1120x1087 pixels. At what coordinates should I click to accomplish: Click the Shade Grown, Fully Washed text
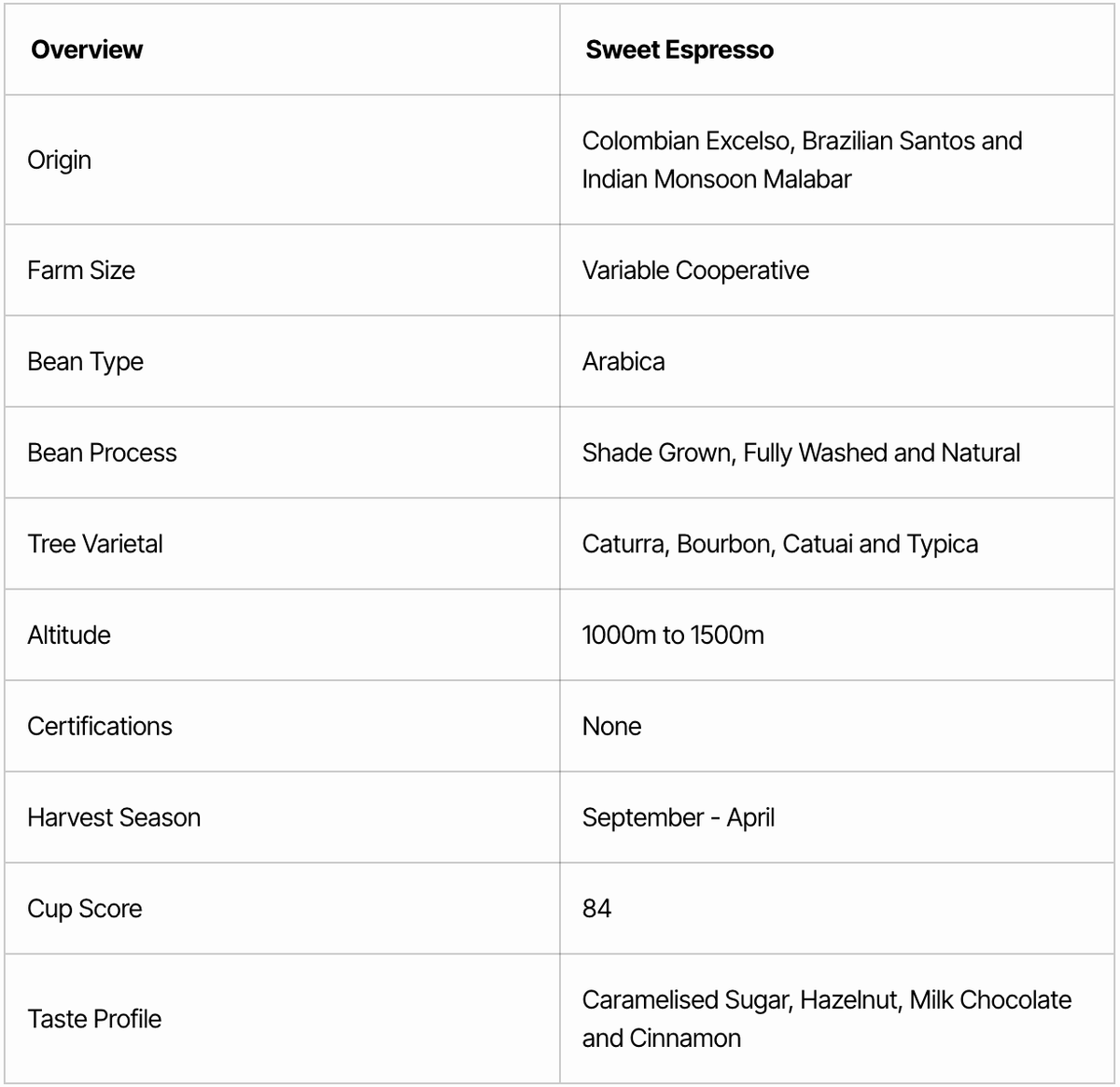801,453
